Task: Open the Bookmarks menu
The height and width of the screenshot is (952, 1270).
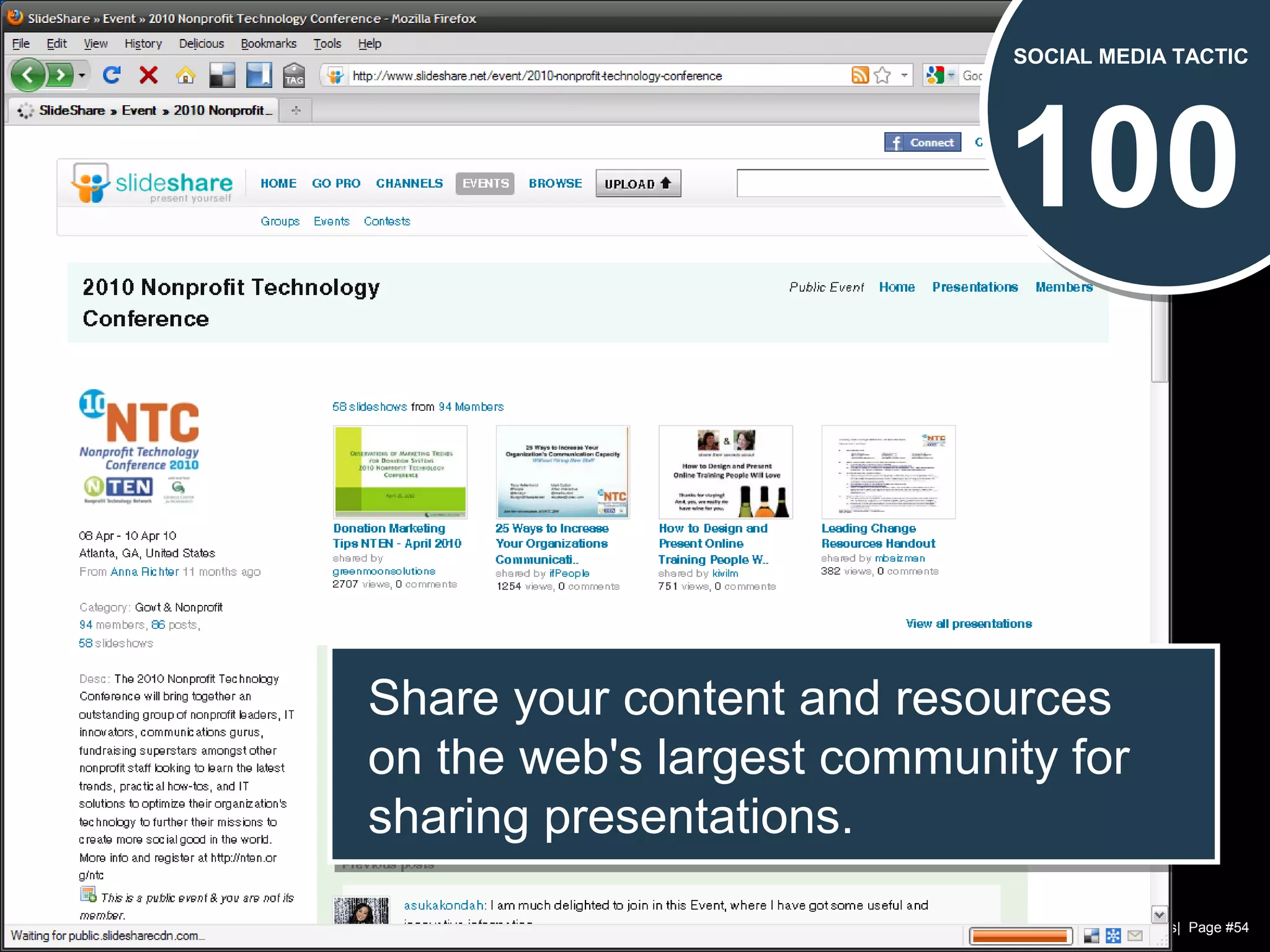Action: point(269,43)
